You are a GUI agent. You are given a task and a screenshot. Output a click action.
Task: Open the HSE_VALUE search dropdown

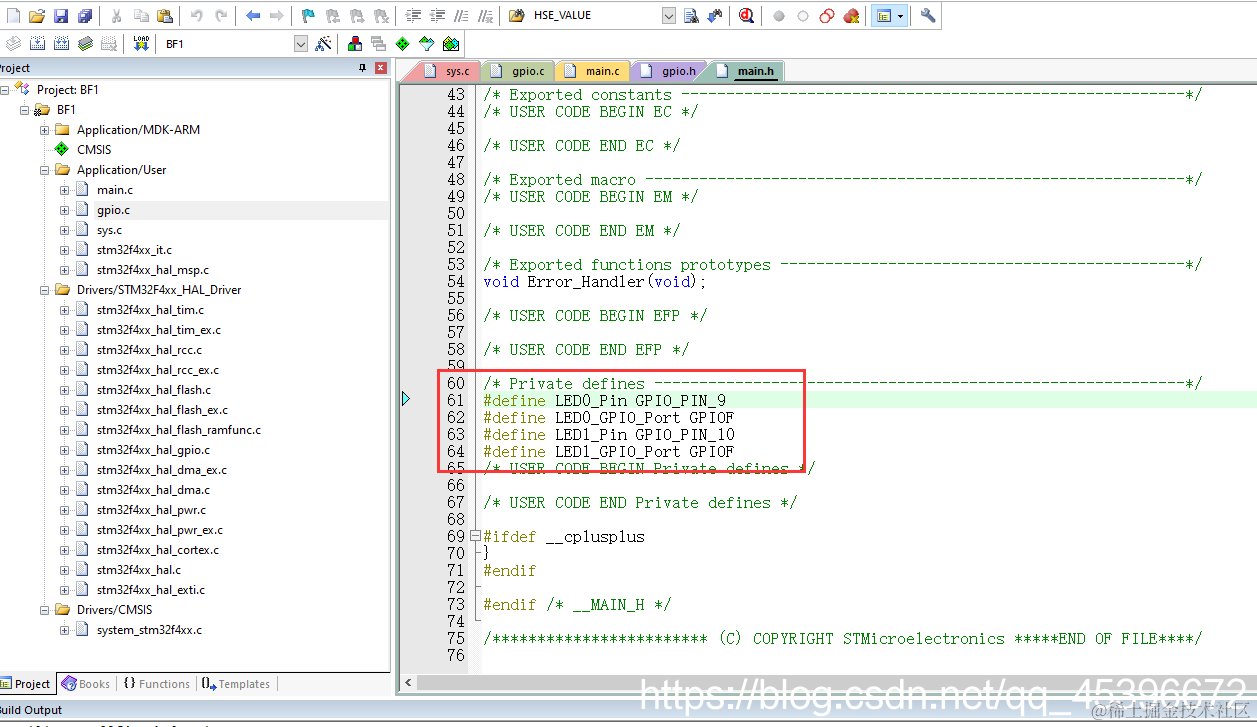(669, 16)
